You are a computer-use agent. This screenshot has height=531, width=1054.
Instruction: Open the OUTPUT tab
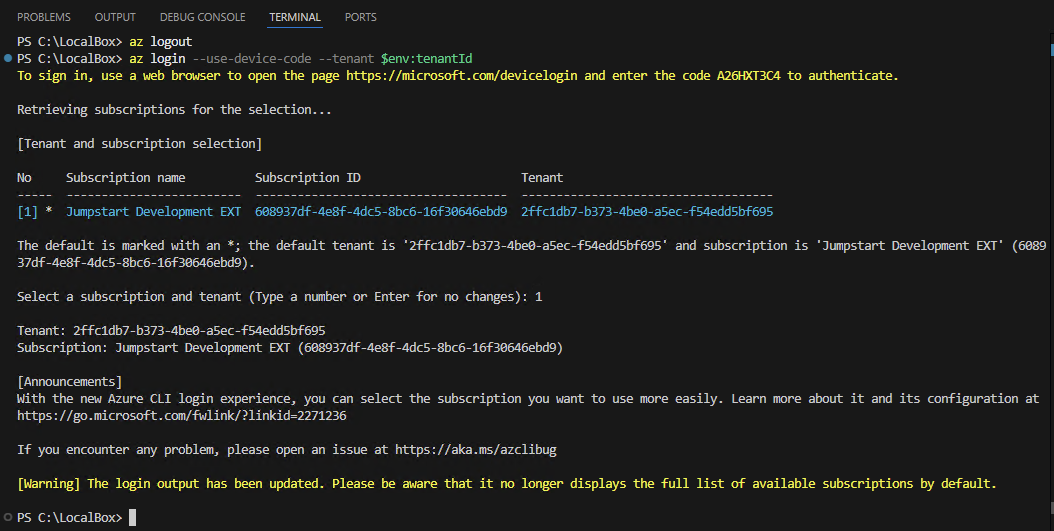[x=115, y=17]
